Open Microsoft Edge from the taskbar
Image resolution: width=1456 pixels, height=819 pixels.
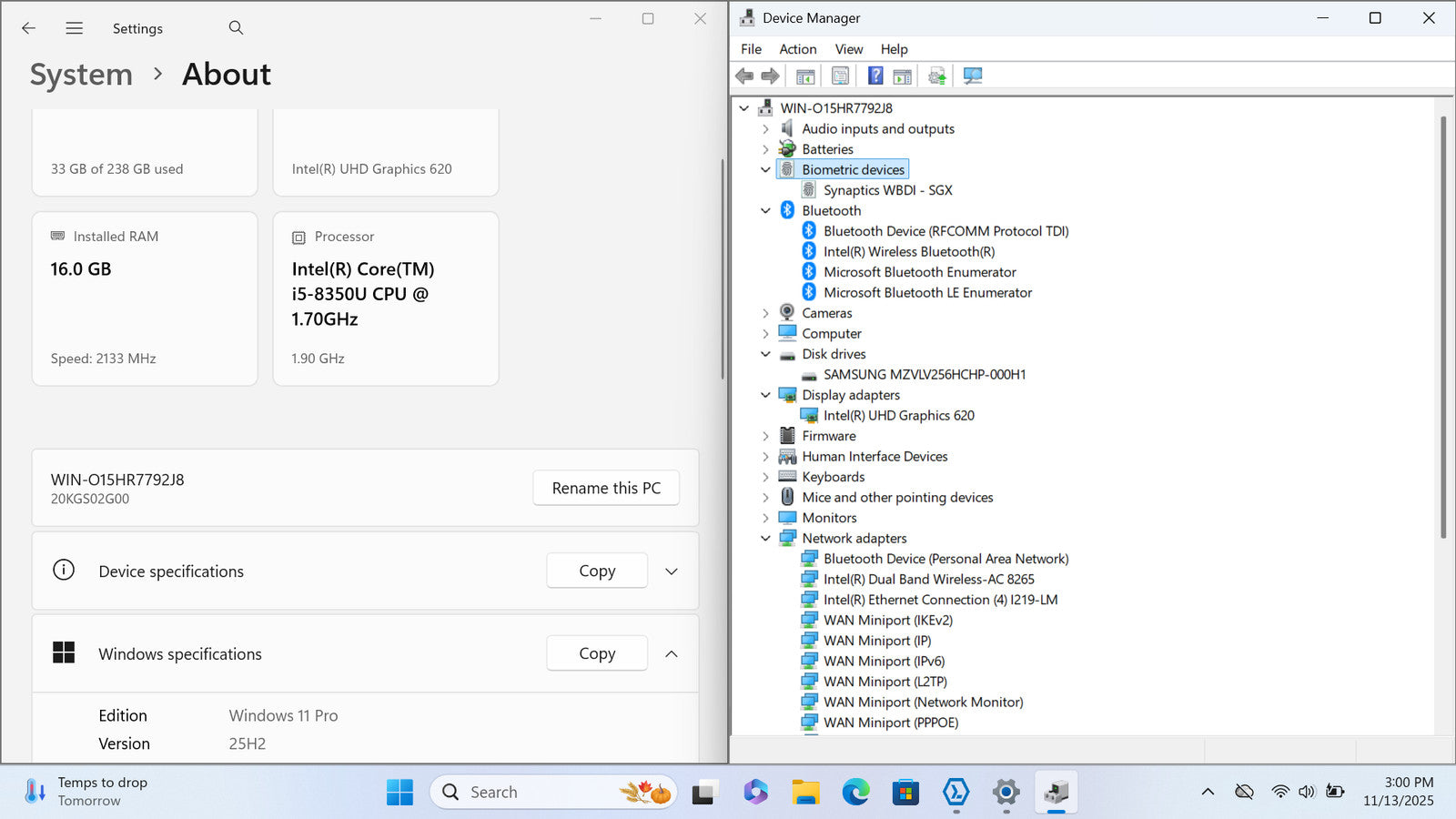click(855, 793)
